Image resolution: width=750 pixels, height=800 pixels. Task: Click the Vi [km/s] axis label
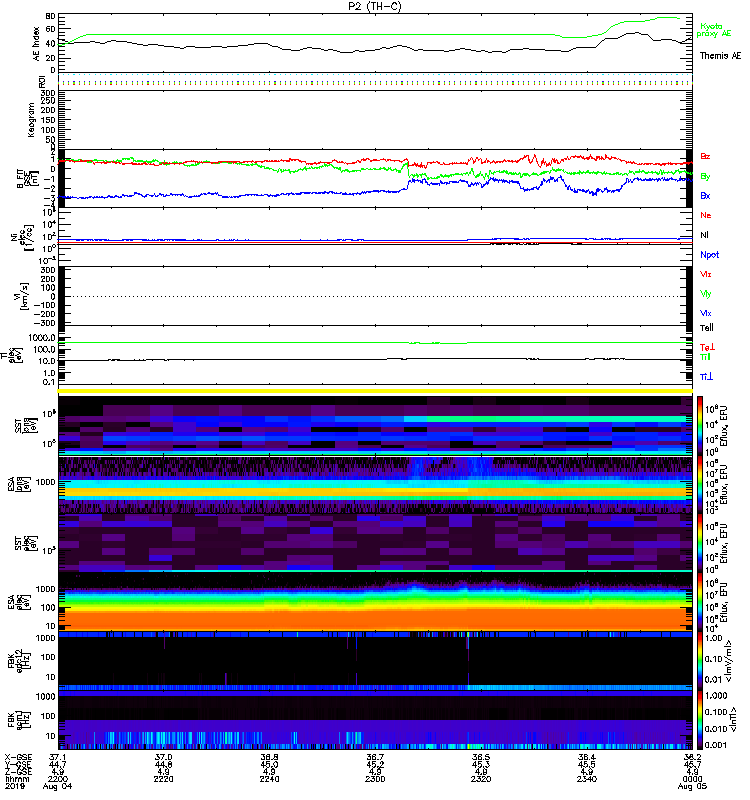tap(23, 296)
